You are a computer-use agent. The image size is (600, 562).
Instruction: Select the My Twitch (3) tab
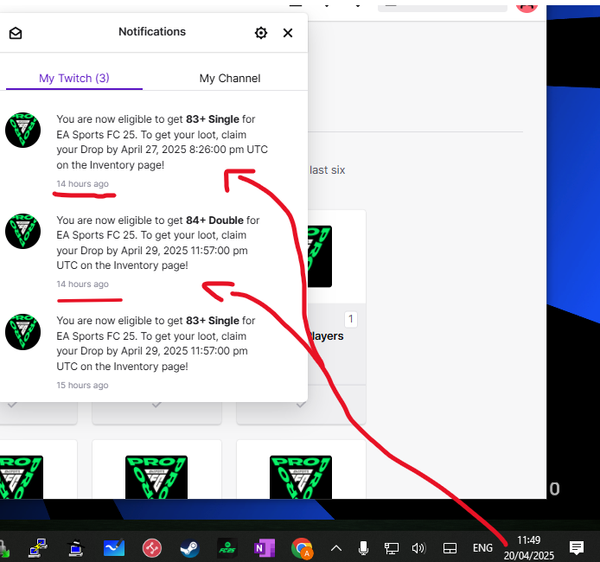pyautogui.click(x=74, y=78)
